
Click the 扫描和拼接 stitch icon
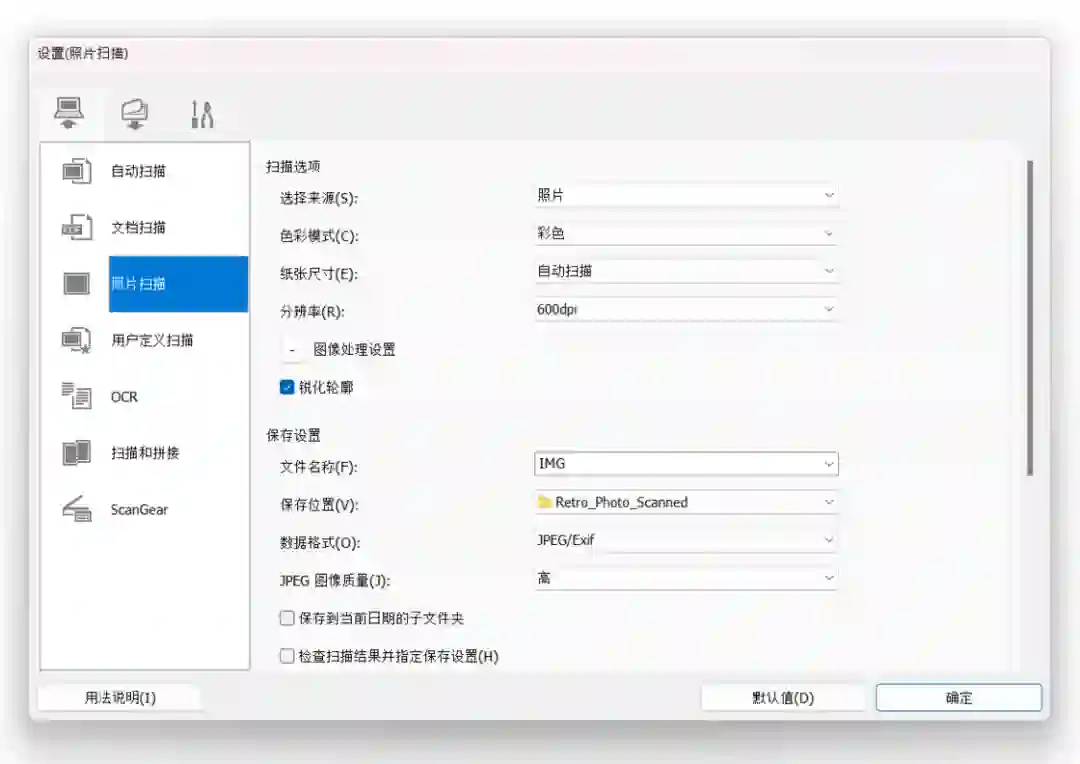pyautogui.click(x=76, y=453)
